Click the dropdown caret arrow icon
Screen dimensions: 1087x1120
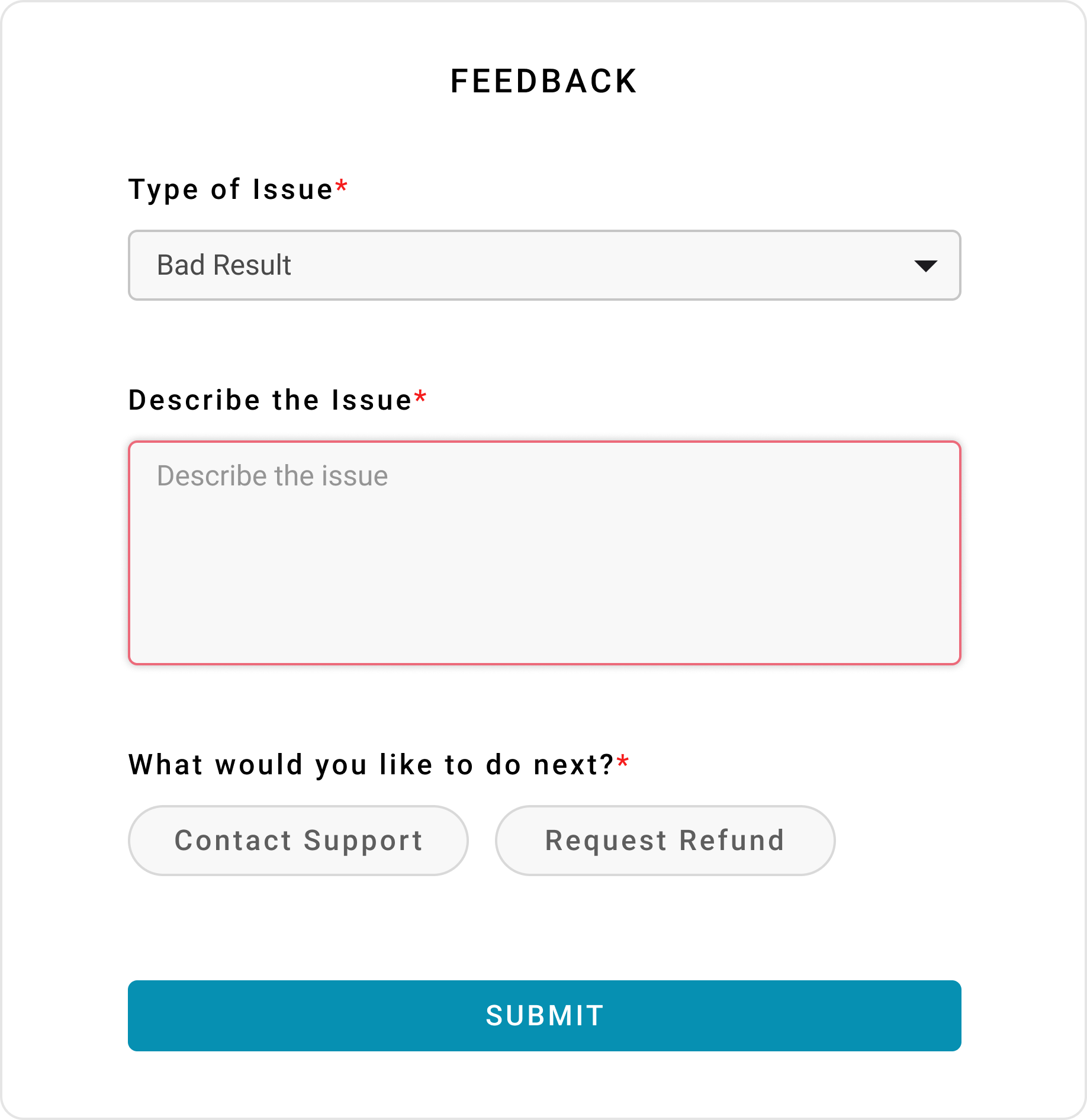click(925, 266)
